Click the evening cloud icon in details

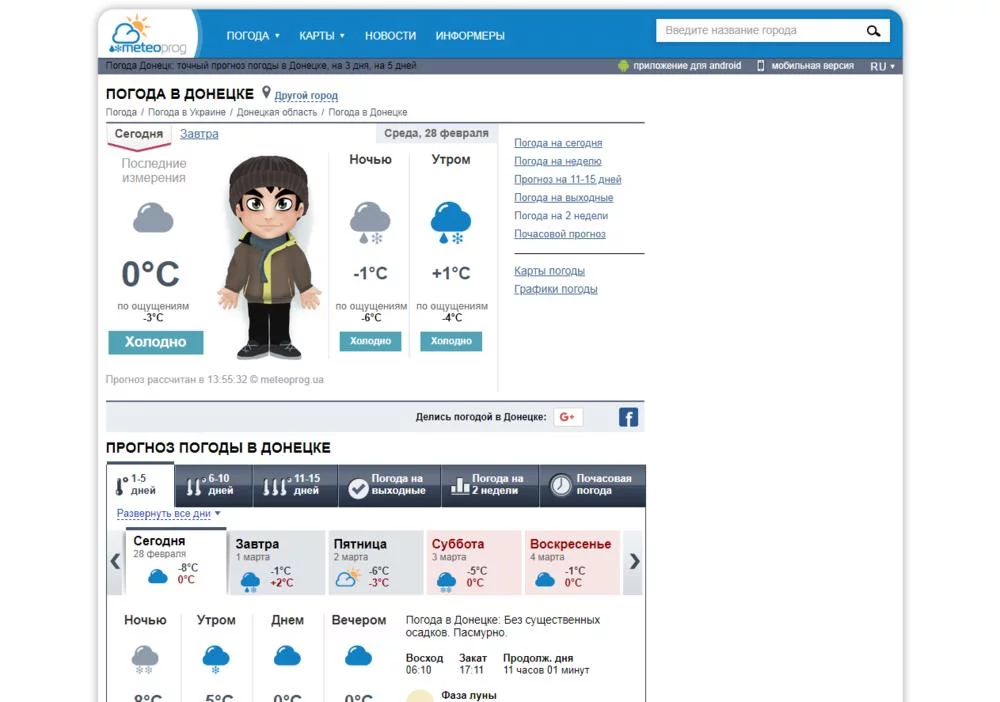(358, 655)
